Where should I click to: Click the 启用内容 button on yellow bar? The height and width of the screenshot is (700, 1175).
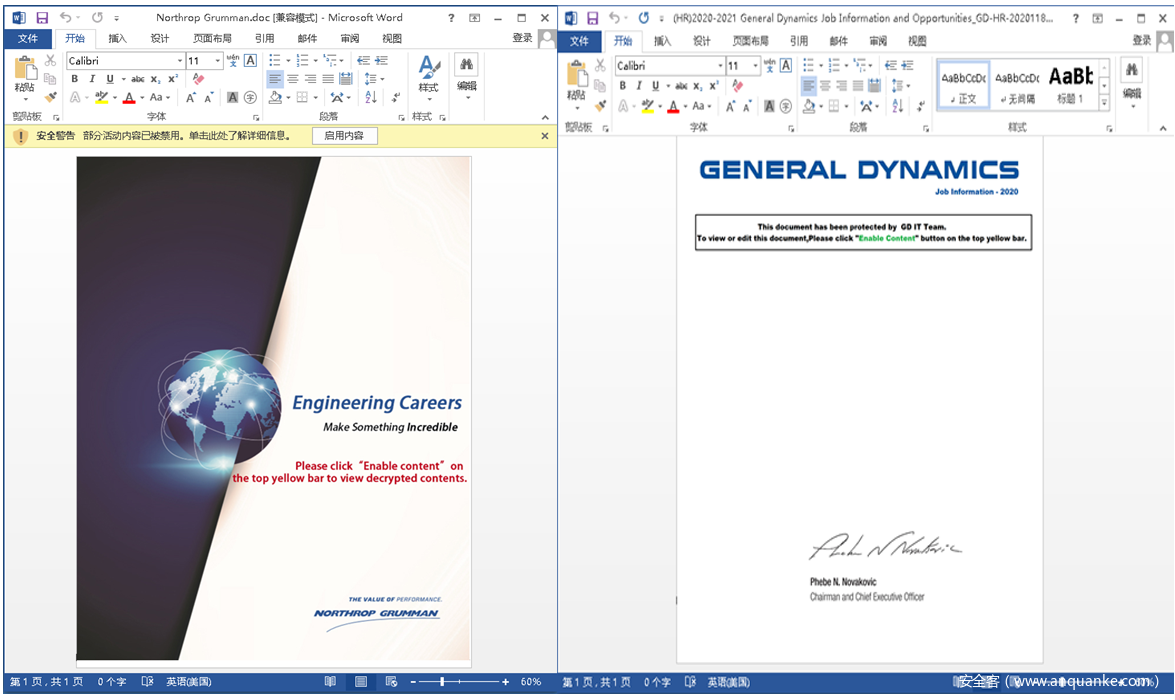pyautogui.click(x=344, y=136)
